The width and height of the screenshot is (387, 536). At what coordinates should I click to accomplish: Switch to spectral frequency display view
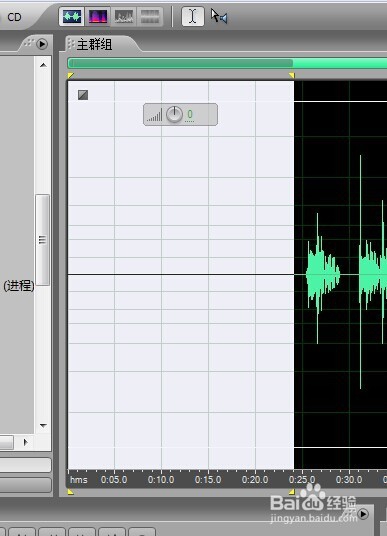(x=97, y=16)
